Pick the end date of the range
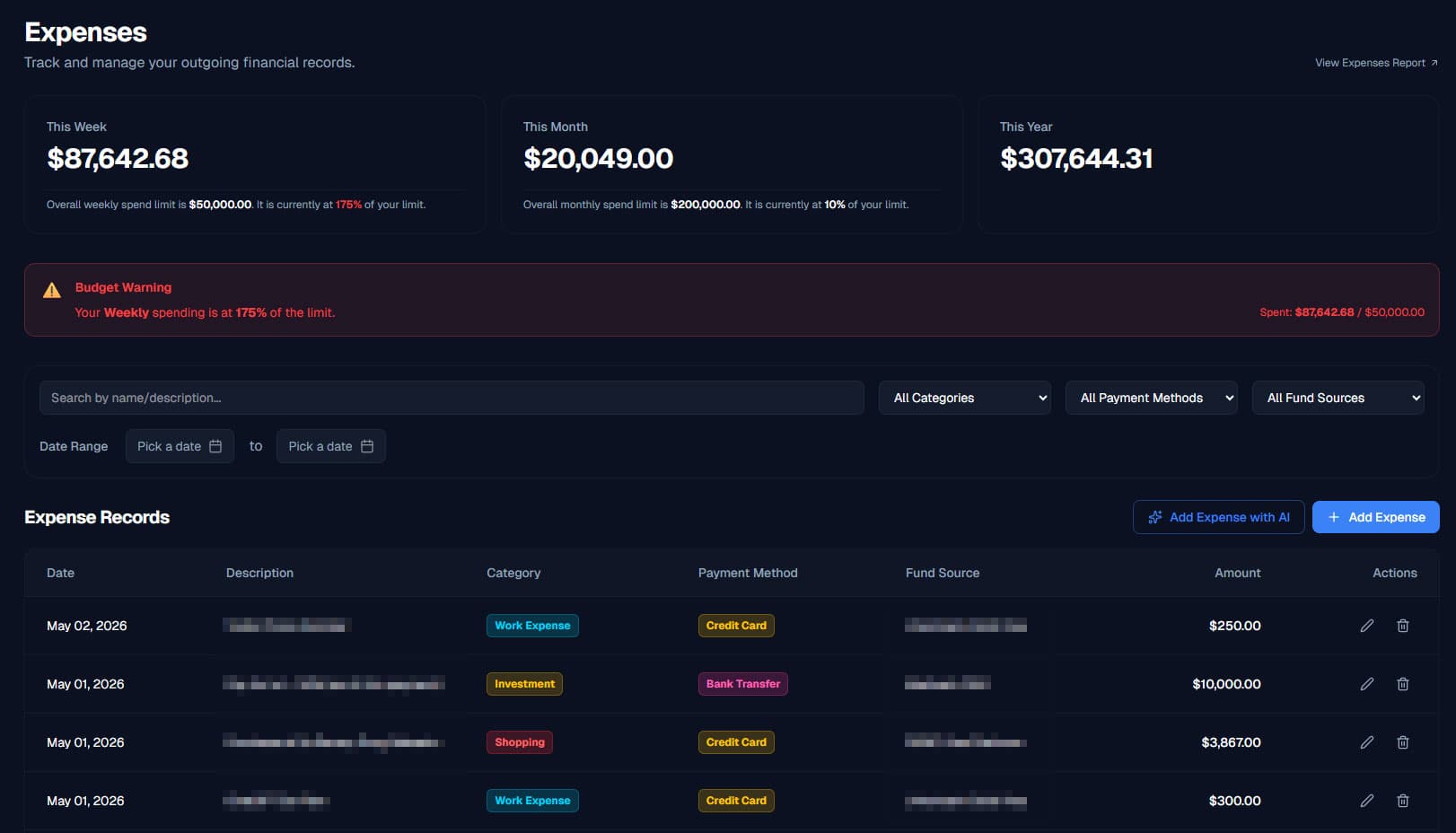 330,446
